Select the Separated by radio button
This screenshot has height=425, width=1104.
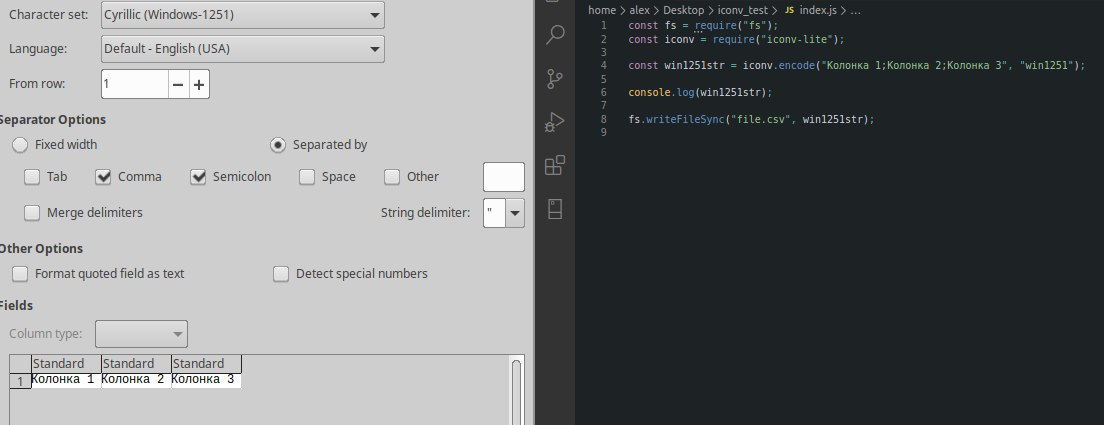coord(278,145)
